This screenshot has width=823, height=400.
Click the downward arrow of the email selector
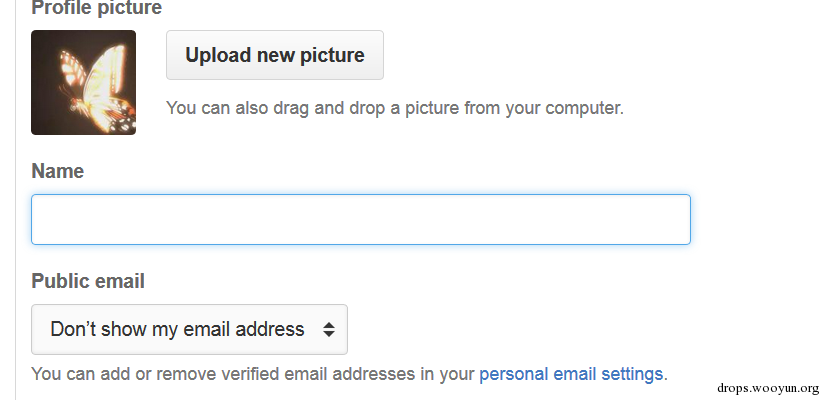(x=329, y=334)
